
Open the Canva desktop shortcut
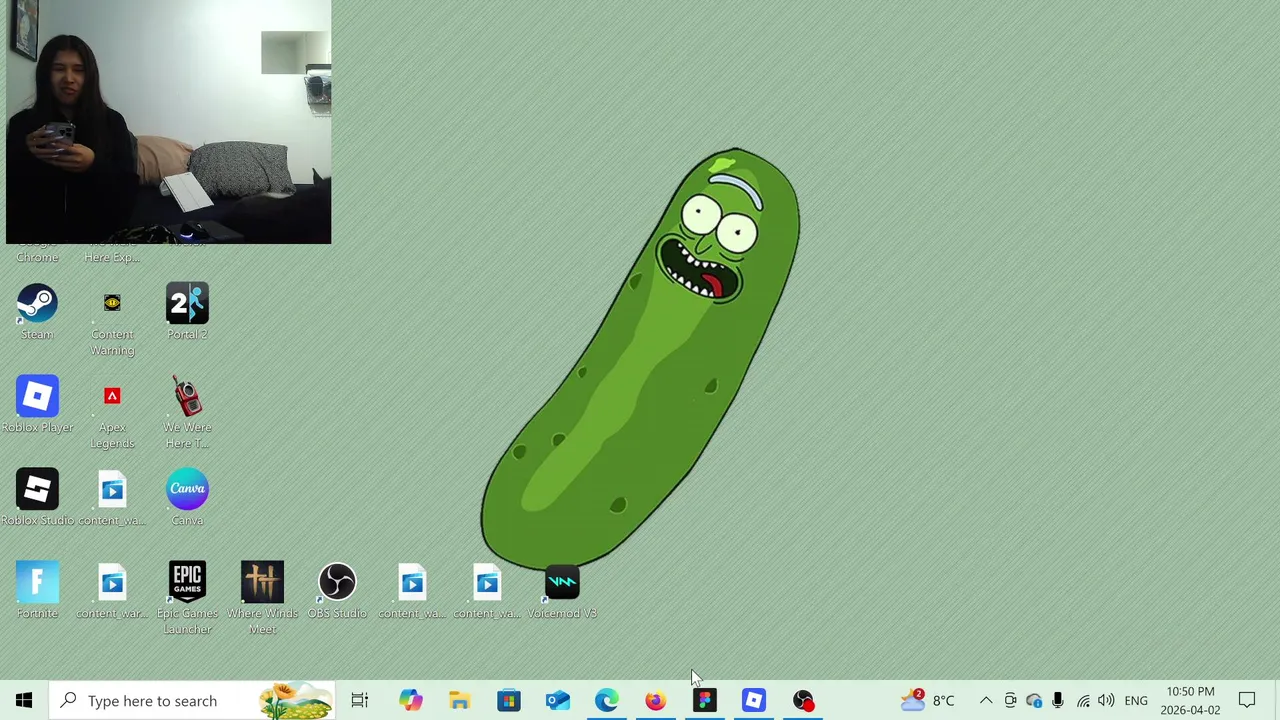click(x=187, y=498)
